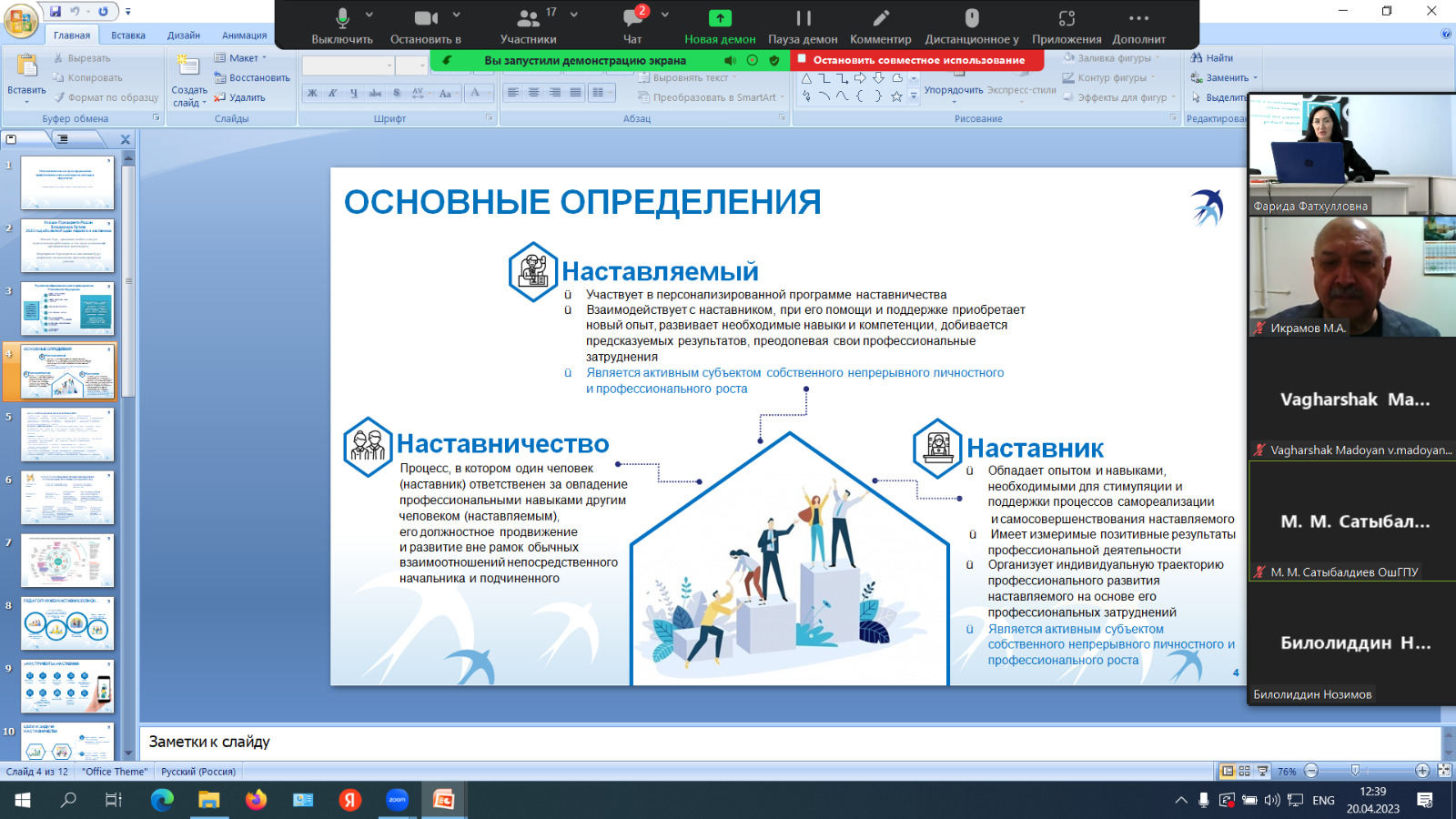Open the Replace dropdown arrow
This screenshot has height=819, width=1456.
[x=1256, y=78]
